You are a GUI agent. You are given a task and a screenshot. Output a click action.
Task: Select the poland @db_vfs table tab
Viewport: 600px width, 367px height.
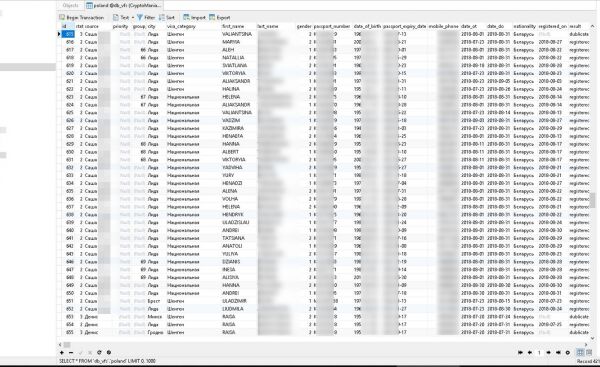(x=124, y=5)
